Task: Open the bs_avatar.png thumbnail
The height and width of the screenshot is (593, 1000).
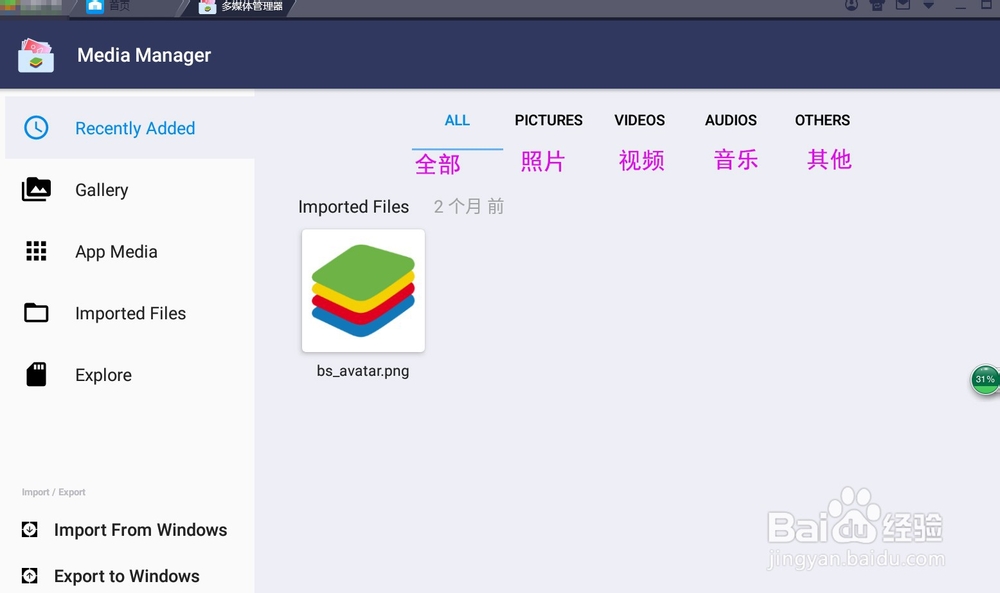Action: click(x=362, y=291)
